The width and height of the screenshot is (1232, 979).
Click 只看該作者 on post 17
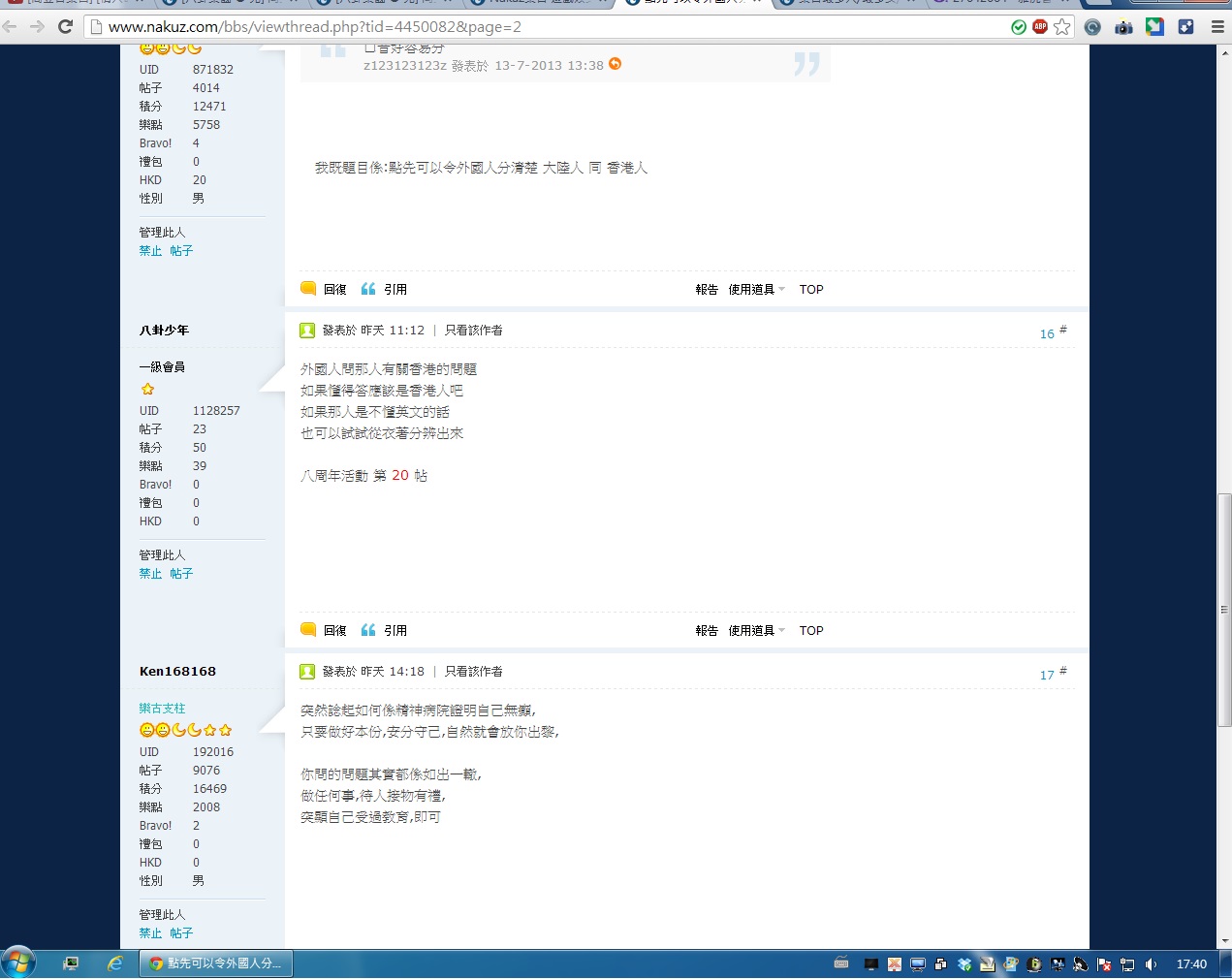(473, 672)
